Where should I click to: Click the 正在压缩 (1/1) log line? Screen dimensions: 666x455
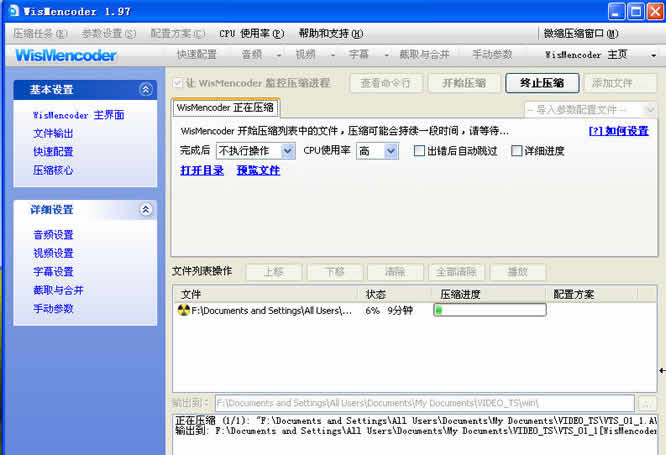pos(416,421)
